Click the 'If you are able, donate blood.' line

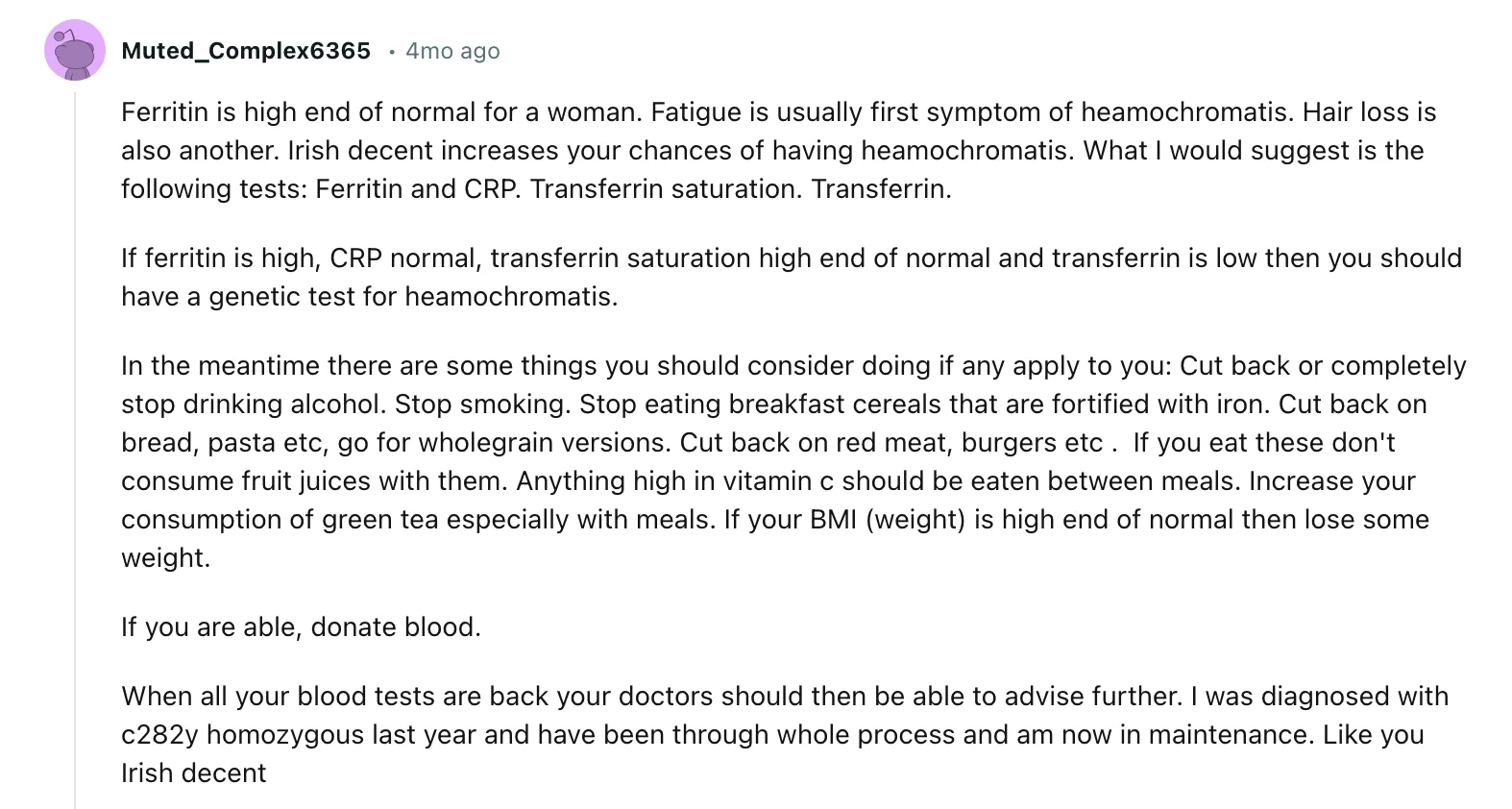point(301,626)
